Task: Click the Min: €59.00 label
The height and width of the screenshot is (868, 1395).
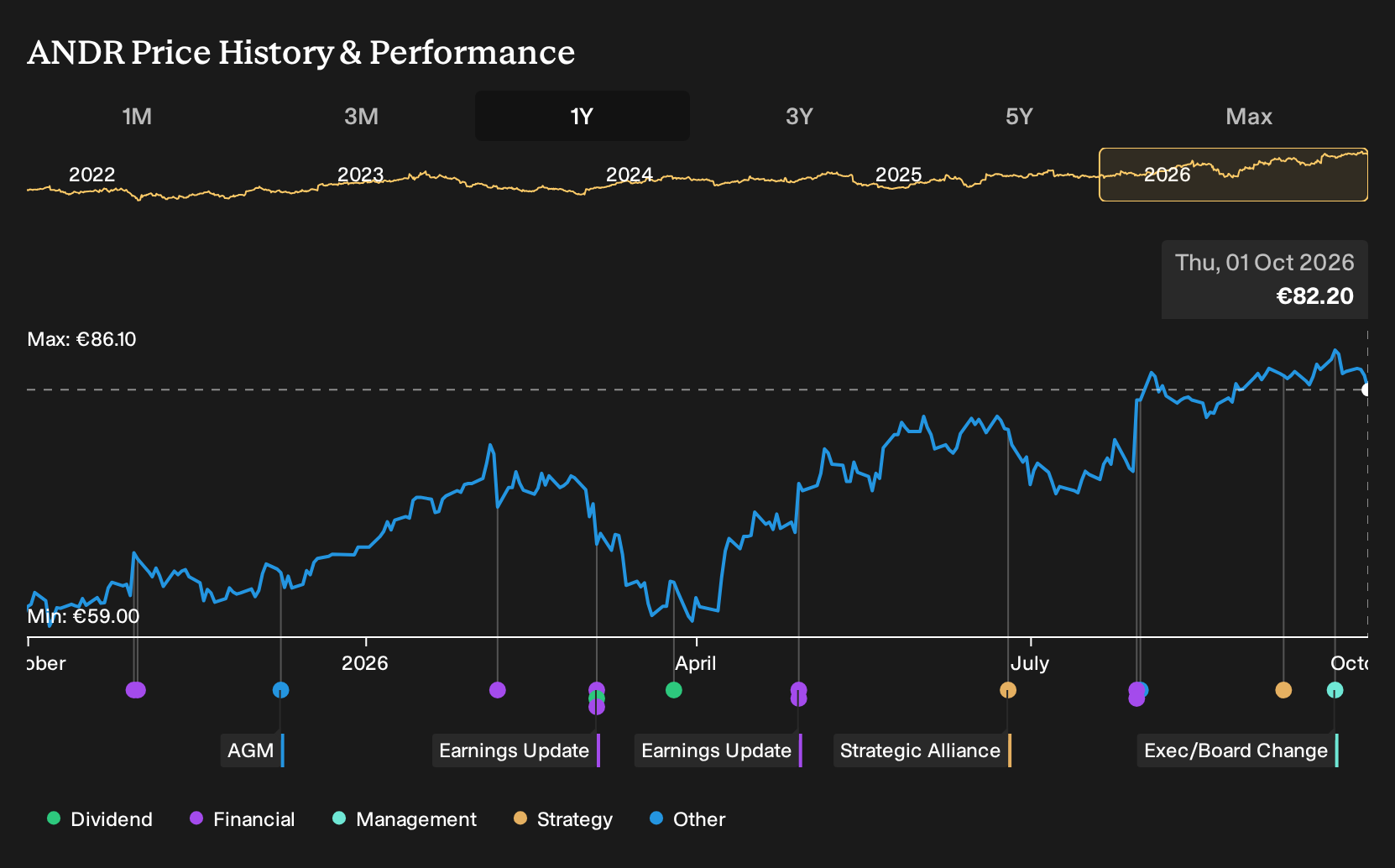Action: click(83, 616)
